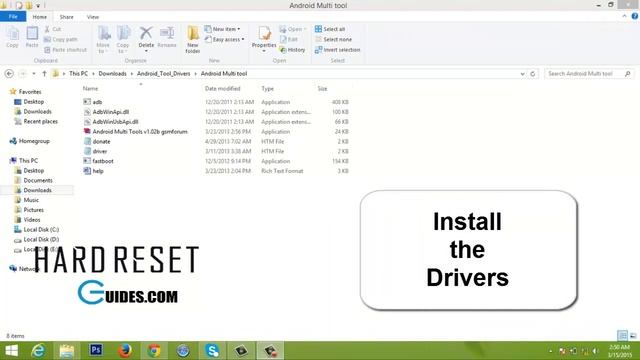This screenshot has width=640, height=360.
Task: Click Select all in the Select group
Action: tap(330, 29)
